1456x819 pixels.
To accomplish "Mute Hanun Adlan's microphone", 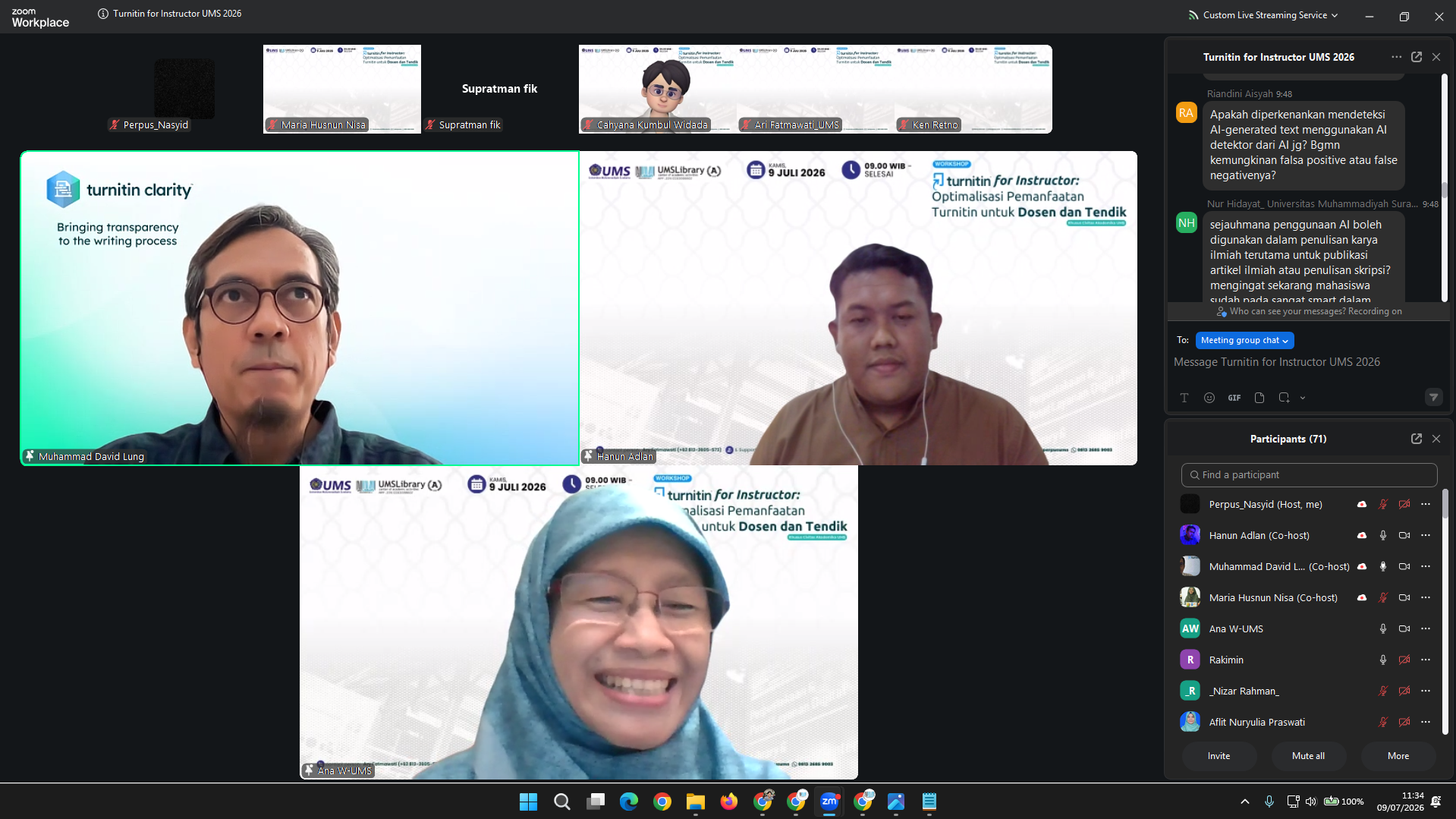I will click(1383, 536).
